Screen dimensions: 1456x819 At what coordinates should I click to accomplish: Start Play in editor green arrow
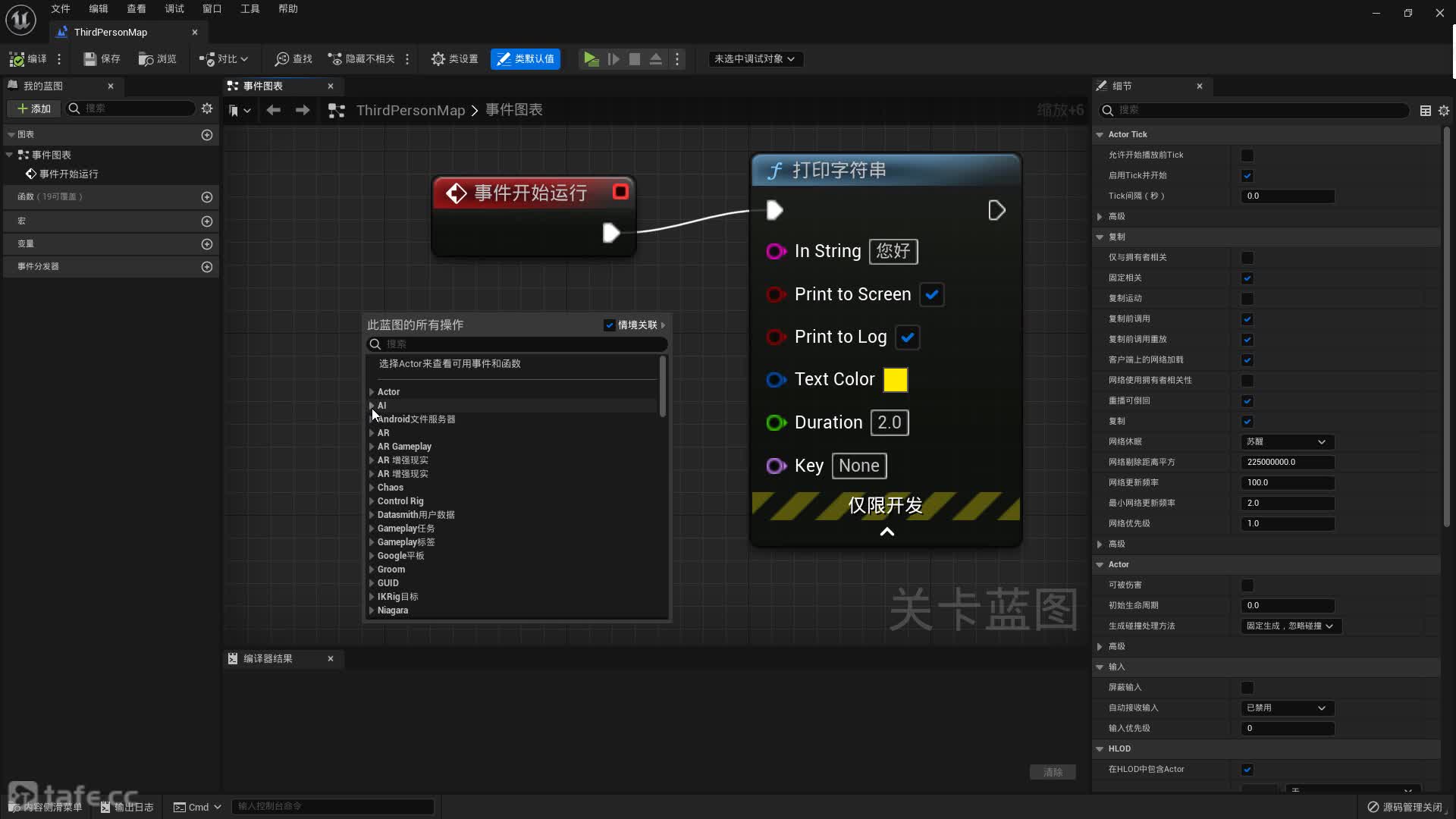pyautogui.click(x=591, y=58)
